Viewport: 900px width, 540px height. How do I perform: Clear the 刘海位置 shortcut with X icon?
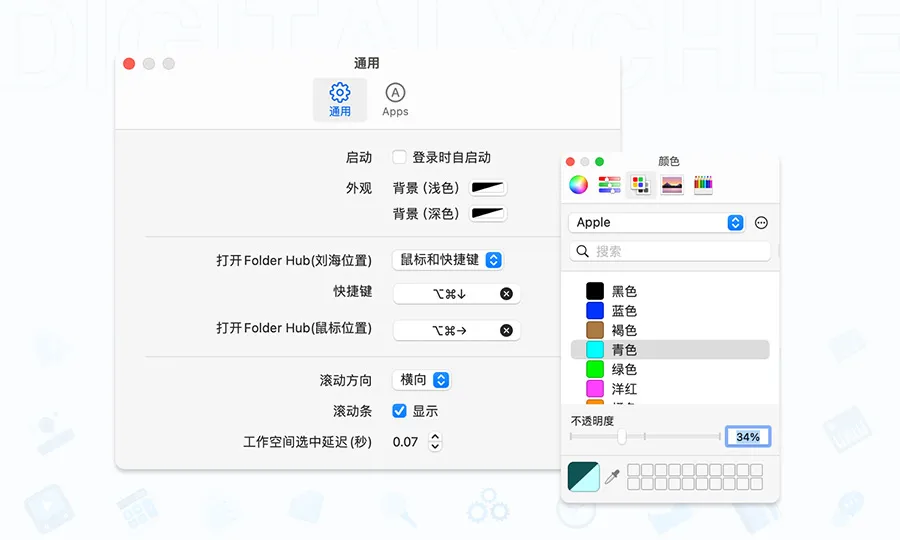506,294
